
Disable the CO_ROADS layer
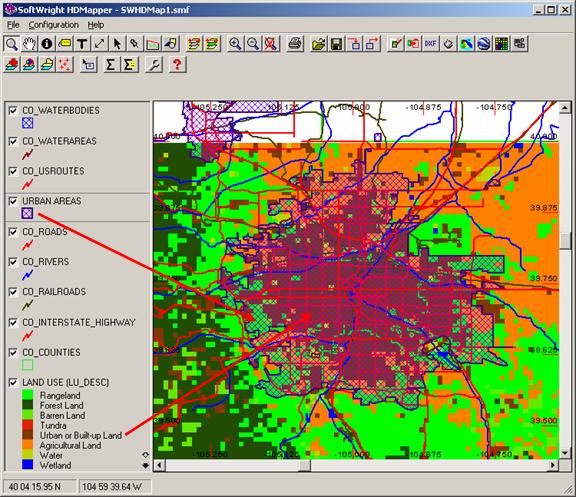tap(13, 232)
